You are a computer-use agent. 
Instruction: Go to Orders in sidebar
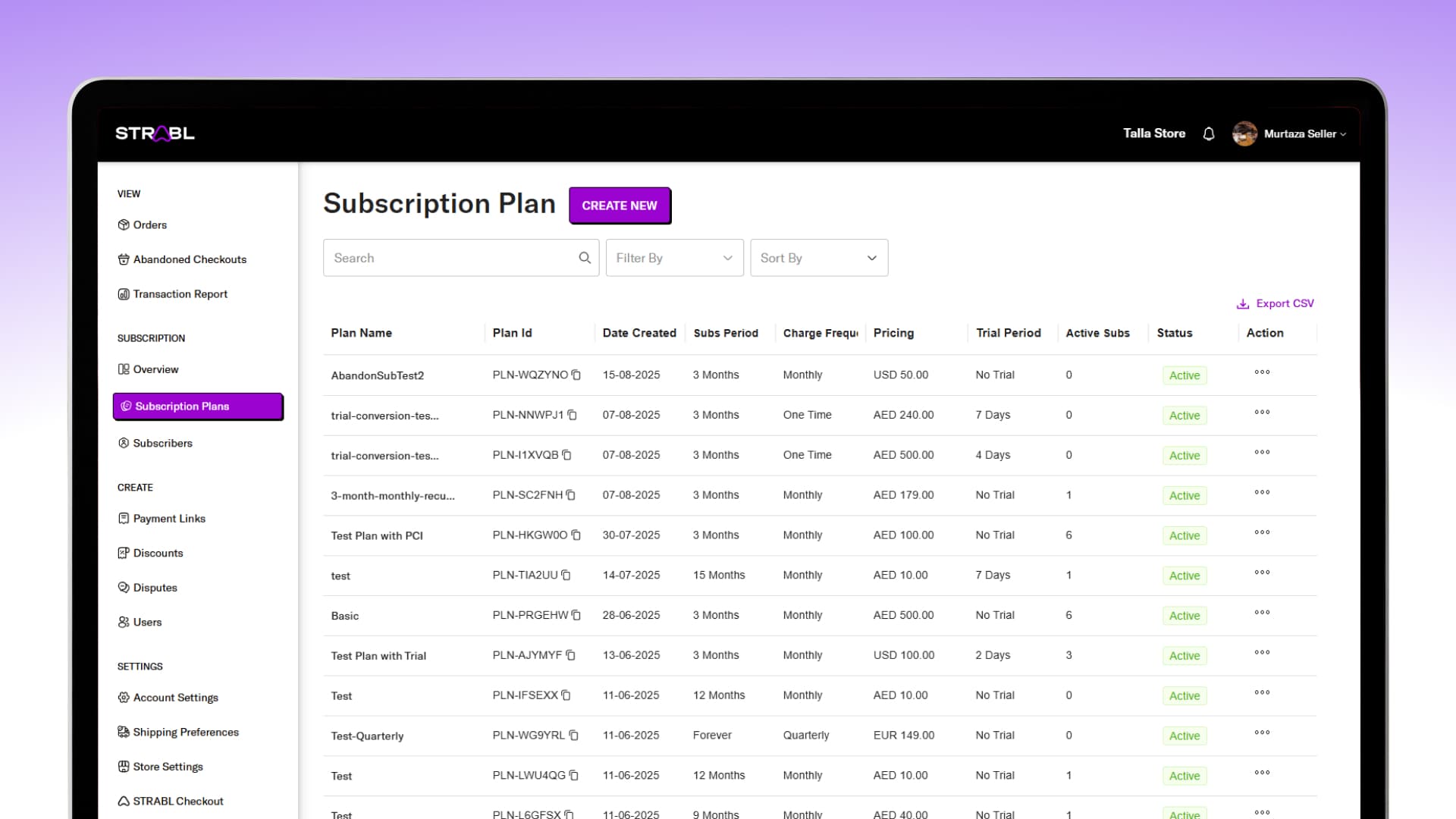click(x=149, y=224)
